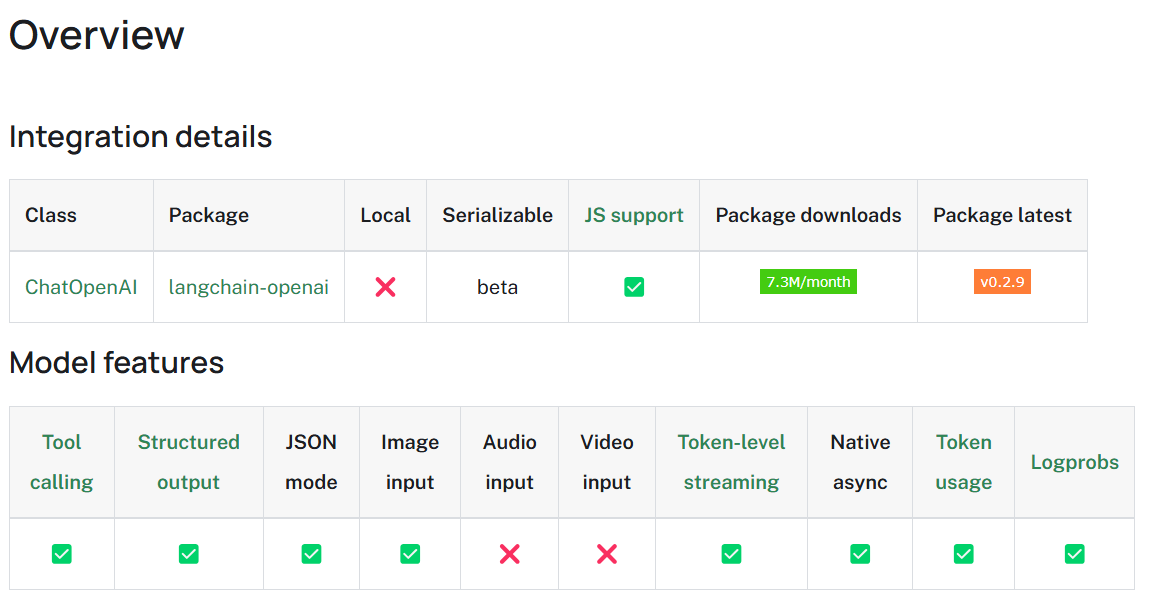Open the Tool calling header link
The image size is (1151, 605).
click(x=62, y=462)
